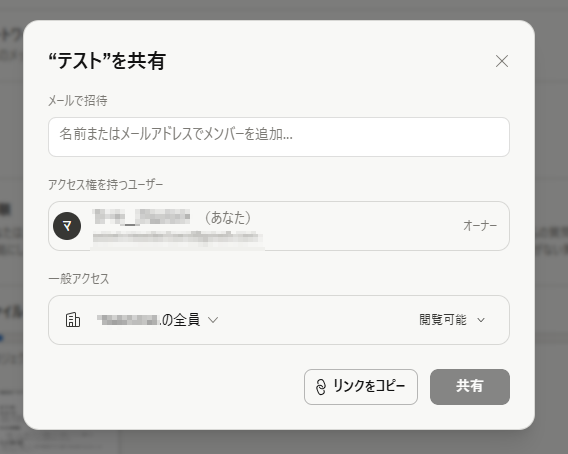The height and width of the screenshot is (454, 568).
Task: Click the メールで招待 section label
Action: 78,100
